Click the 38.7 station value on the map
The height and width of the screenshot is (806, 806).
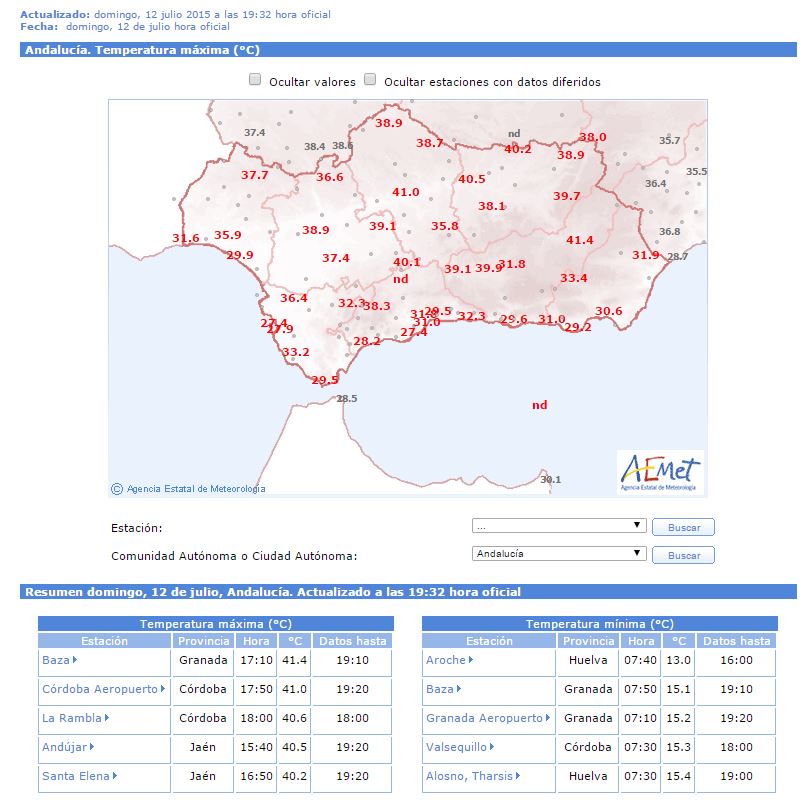(429, 143)
